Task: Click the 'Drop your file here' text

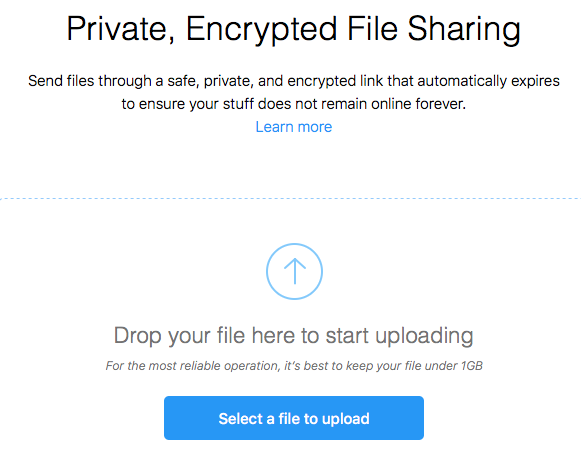Action: click(x=293, y=336)
